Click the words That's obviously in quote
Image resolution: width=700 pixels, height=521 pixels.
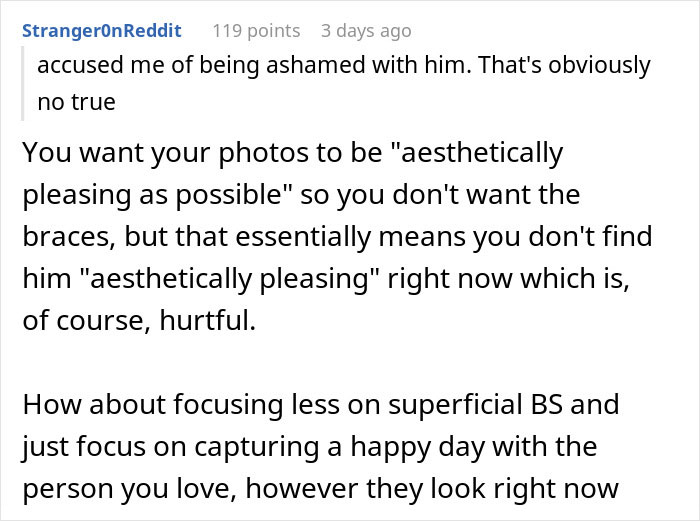click(564, 65)
